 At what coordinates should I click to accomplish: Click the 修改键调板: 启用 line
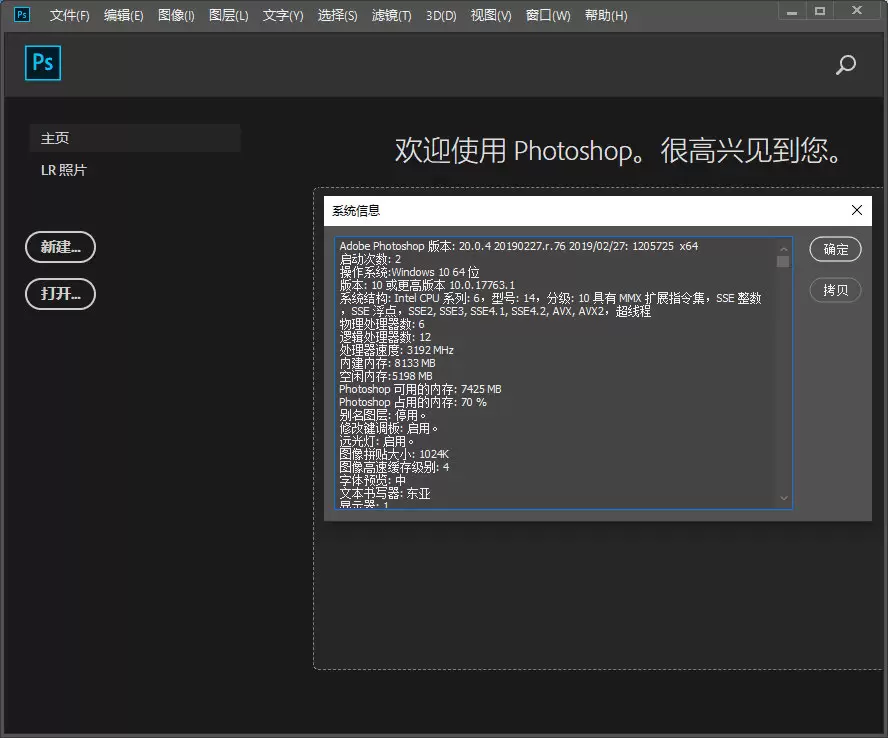[x=388, y=428]
